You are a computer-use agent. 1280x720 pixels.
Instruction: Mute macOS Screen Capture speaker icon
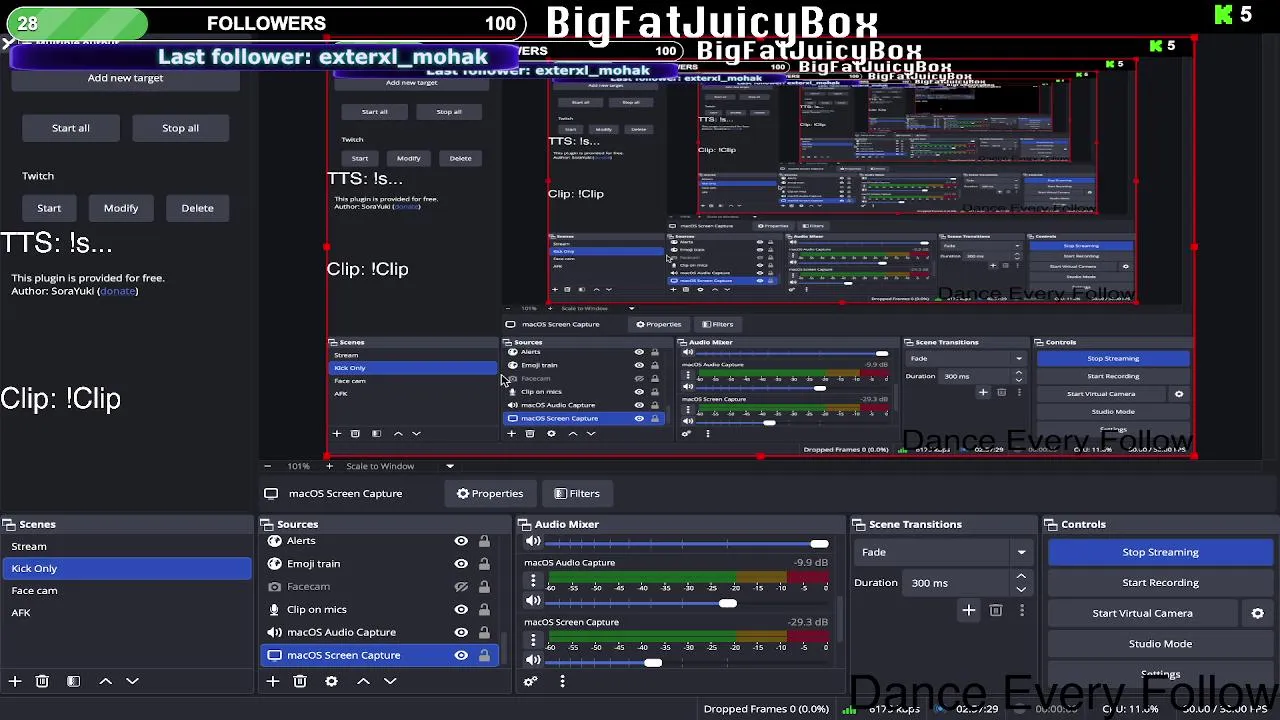tap(533, 660)
